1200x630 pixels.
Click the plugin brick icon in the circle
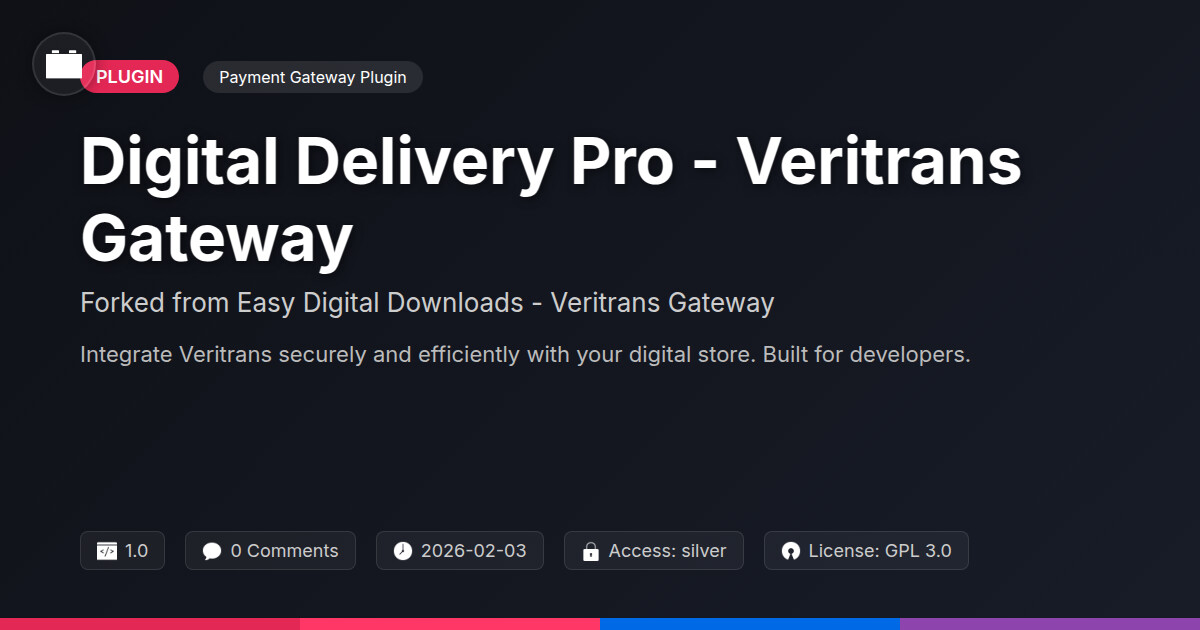[x=64, y=64]
